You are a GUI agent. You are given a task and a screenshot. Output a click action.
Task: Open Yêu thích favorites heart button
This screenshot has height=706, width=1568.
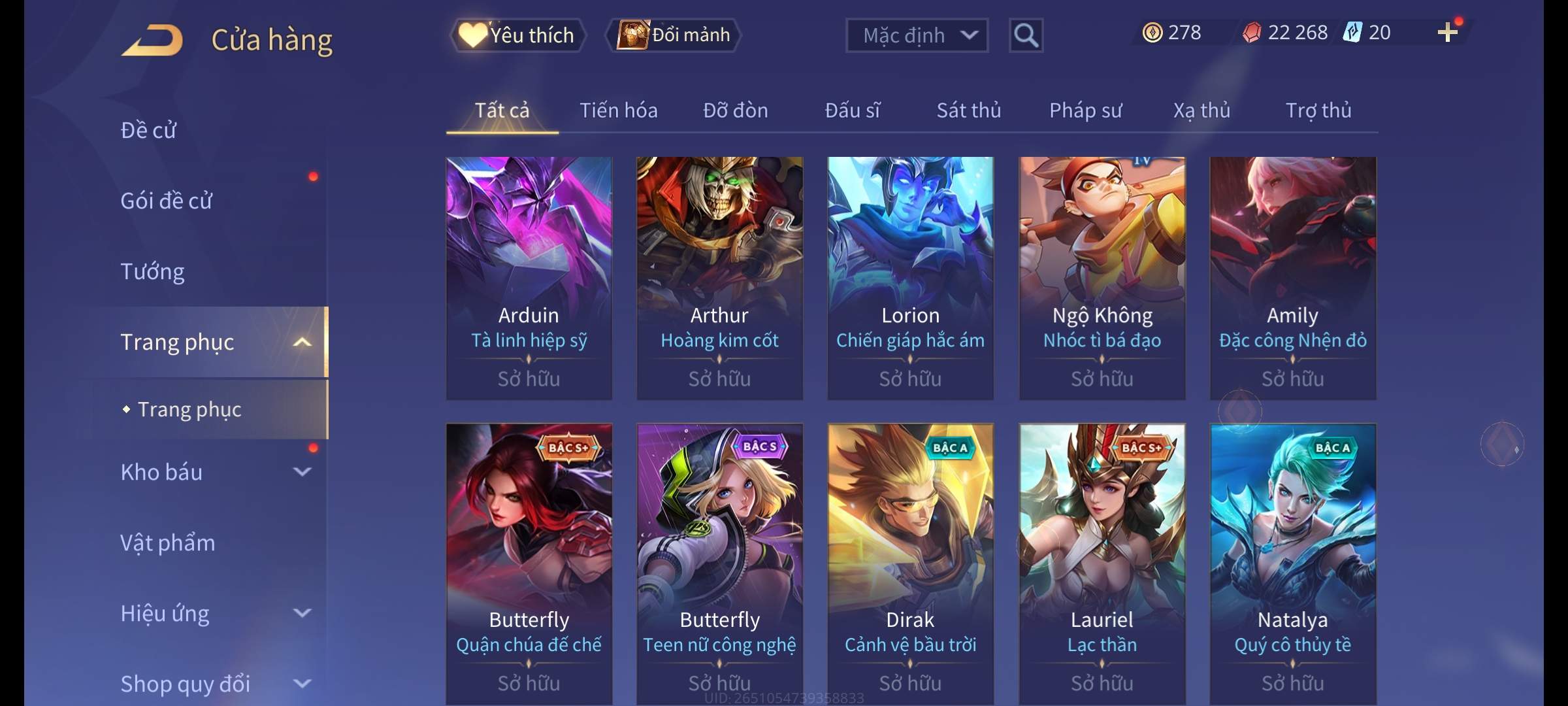[517, 35]
